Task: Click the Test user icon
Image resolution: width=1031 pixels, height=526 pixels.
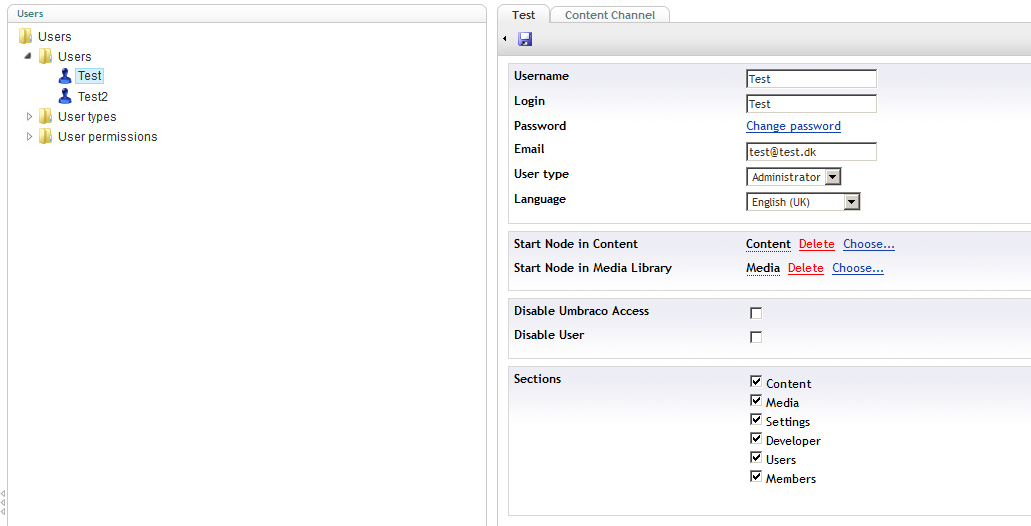Action: [x=65, y=76]
